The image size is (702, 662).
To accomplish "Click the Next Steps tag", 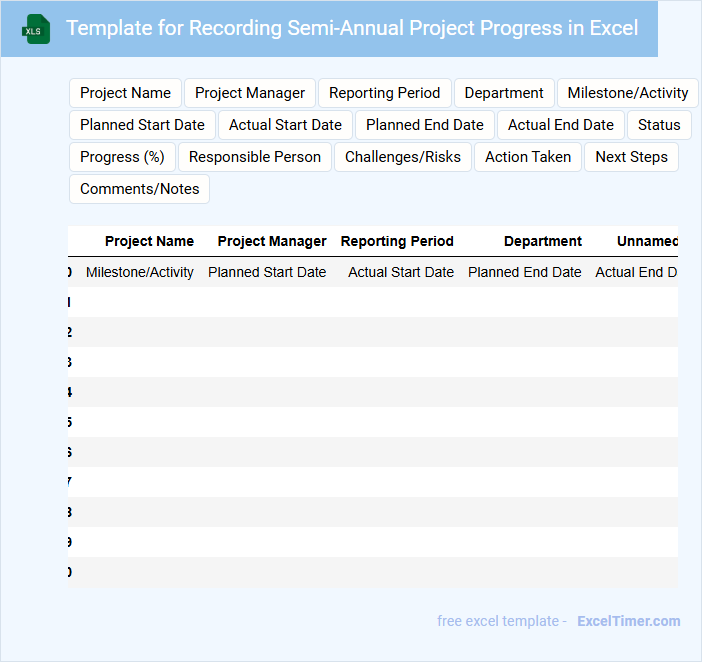I will tap(631, 157).
